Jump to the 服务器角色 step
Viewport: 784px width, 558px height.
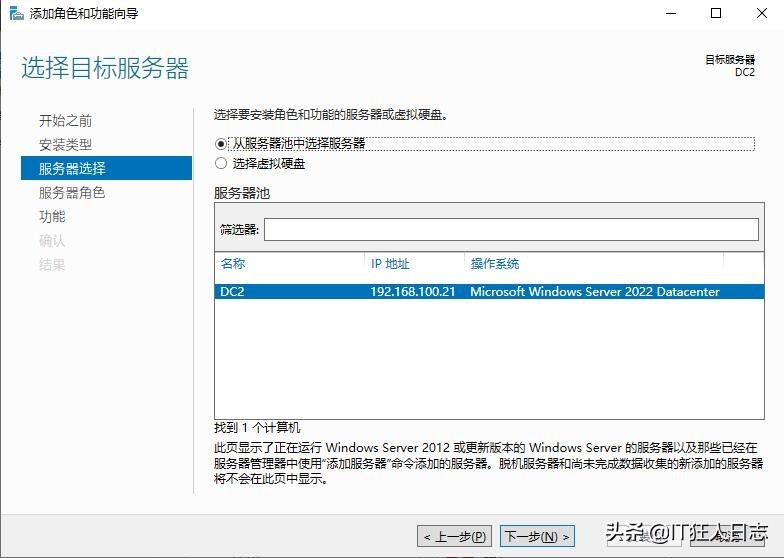coord(72,192)
